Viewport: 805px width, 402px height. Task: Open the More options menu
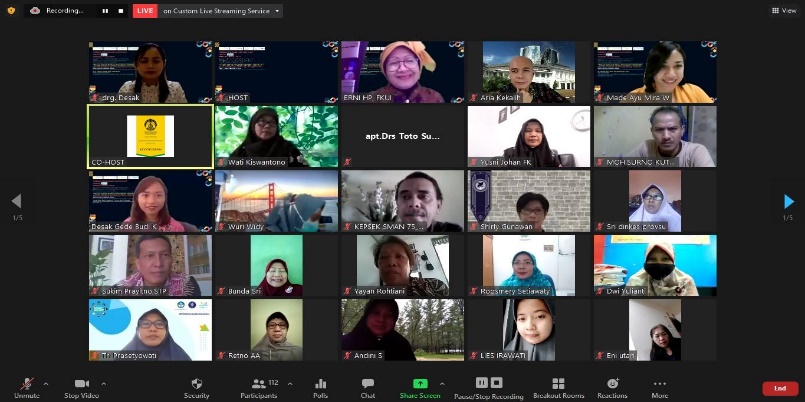point(660,385)
